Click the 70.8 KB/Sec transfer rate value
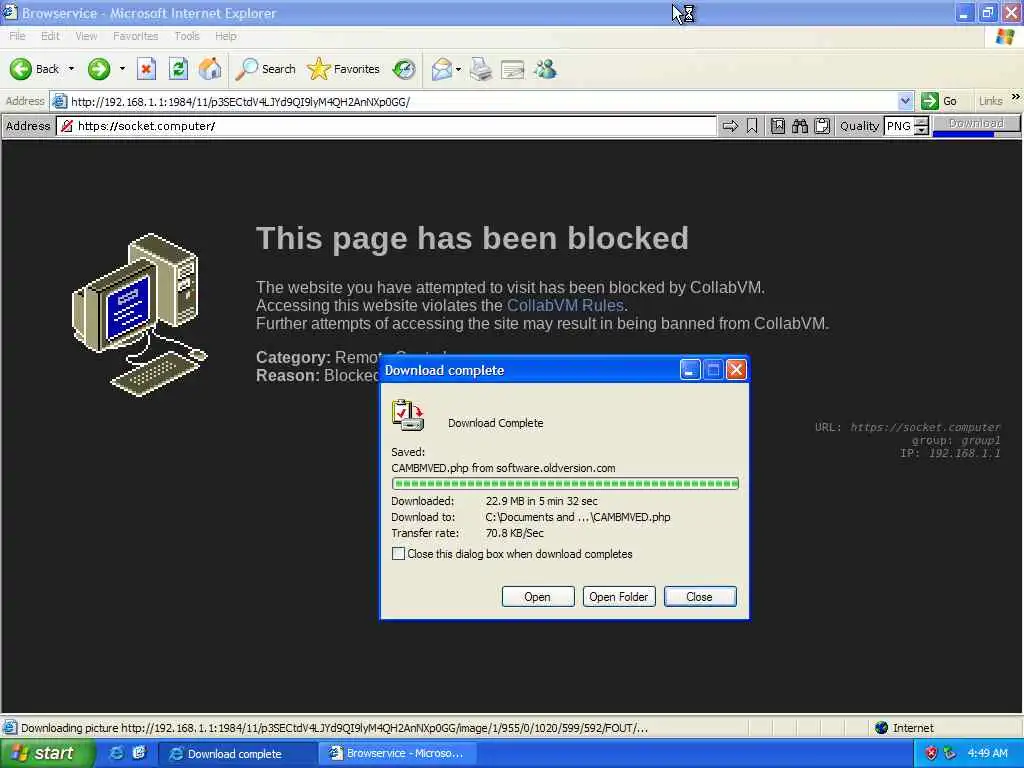 point(515,534)
